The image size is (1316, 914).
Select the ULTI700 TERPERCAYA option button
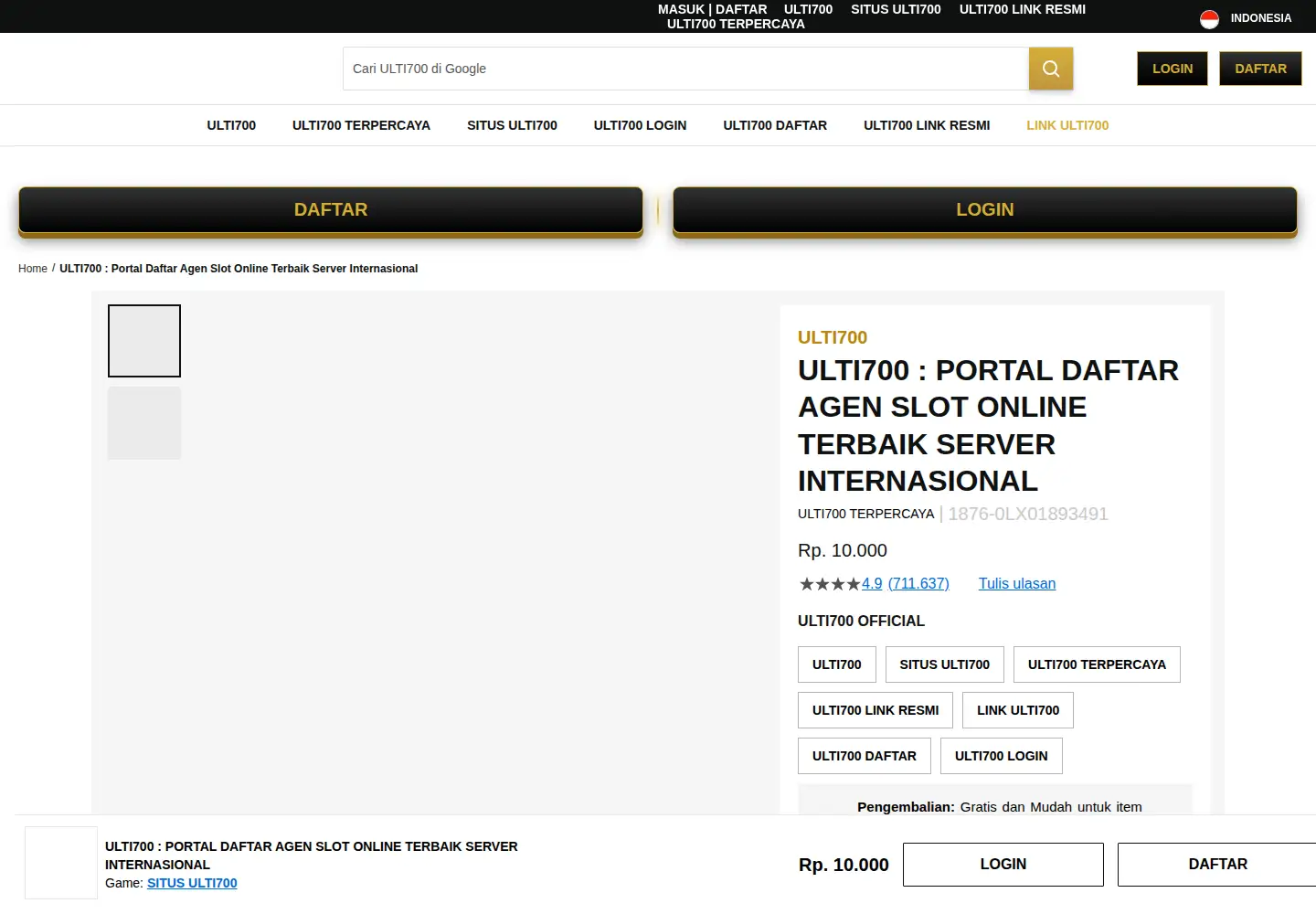pos(1097,664)
